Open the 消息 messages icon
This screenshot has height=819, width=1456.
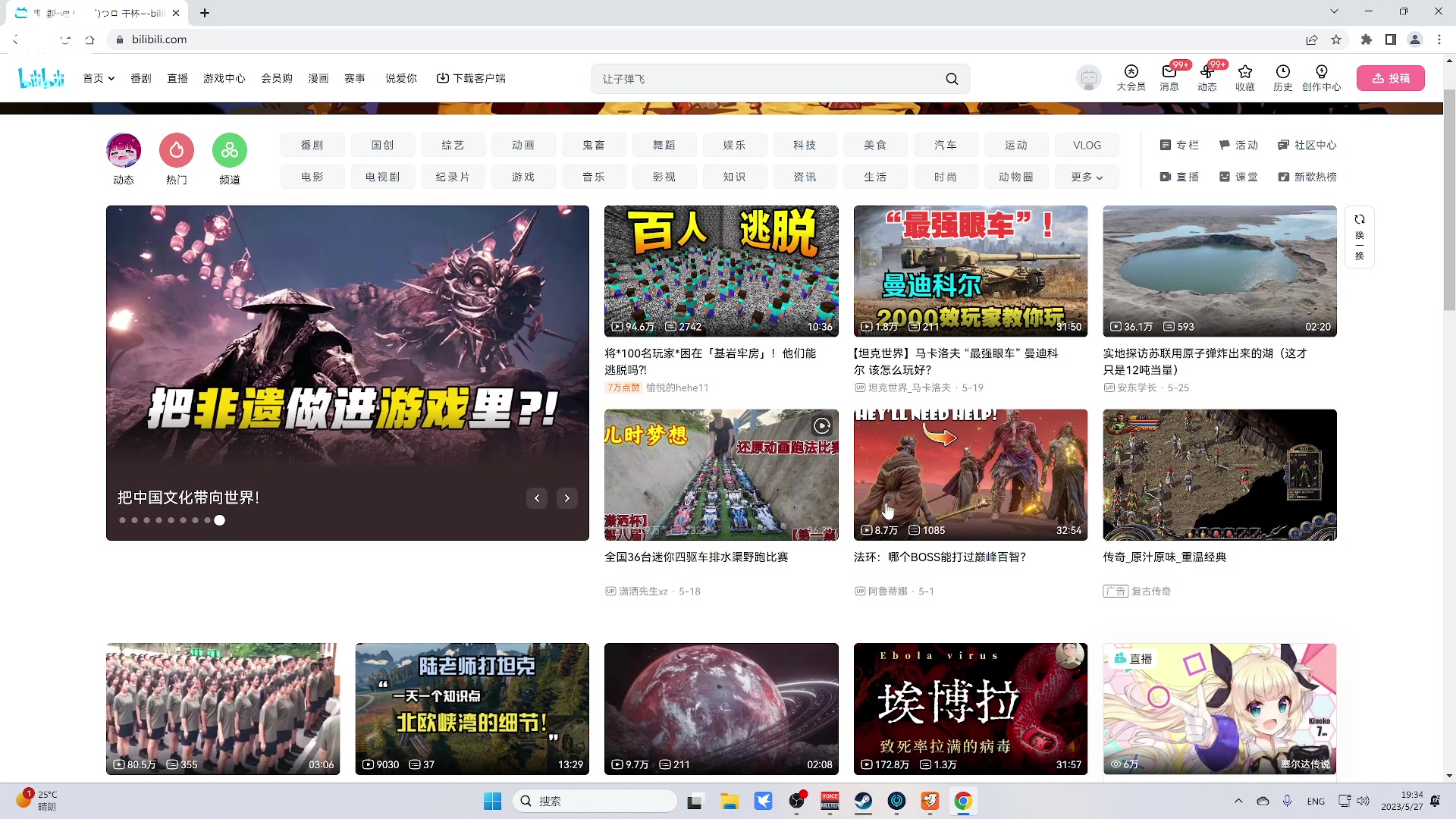click(x=1169, y=77)
